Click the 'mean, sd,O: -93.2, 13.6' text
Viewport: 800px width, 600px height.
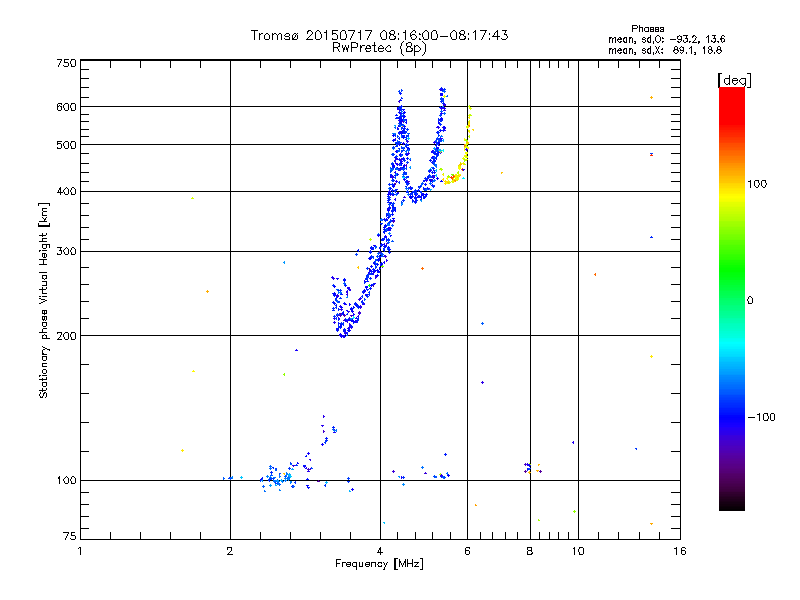pyautogui.click(x=666, y=39)
